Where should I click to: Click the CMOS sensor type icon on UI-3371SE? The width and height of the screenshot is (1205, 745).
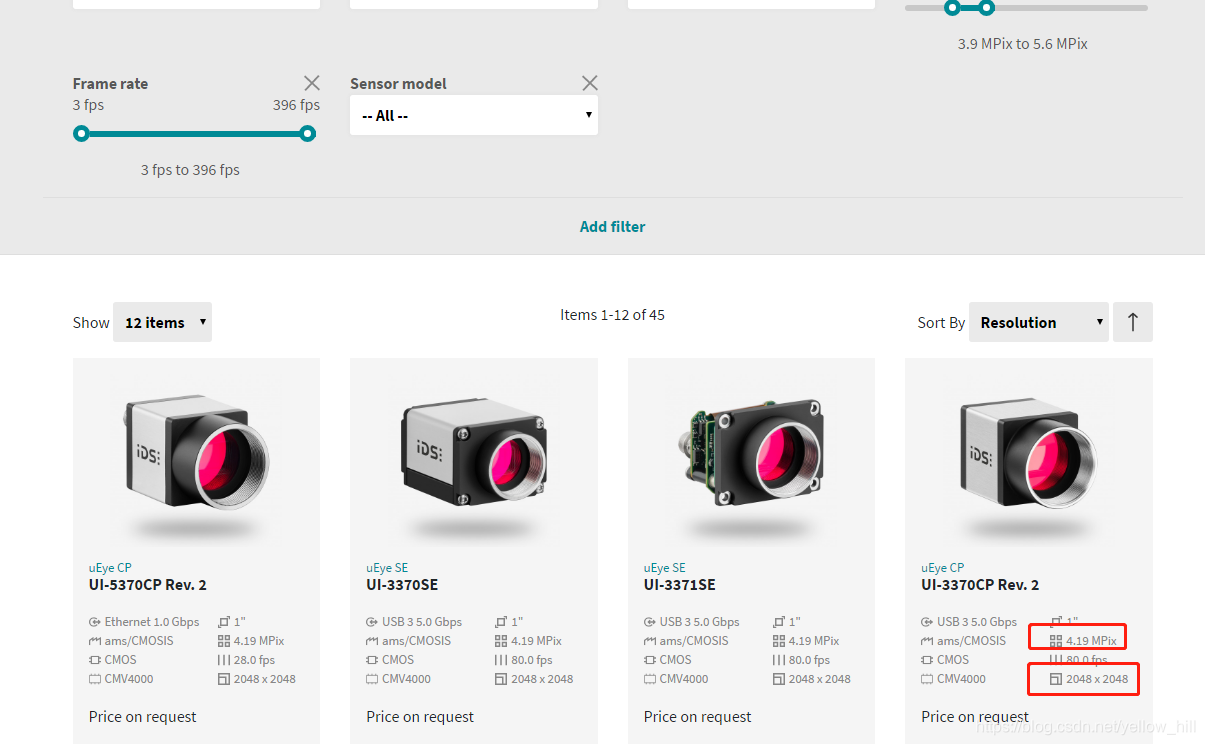650,660
